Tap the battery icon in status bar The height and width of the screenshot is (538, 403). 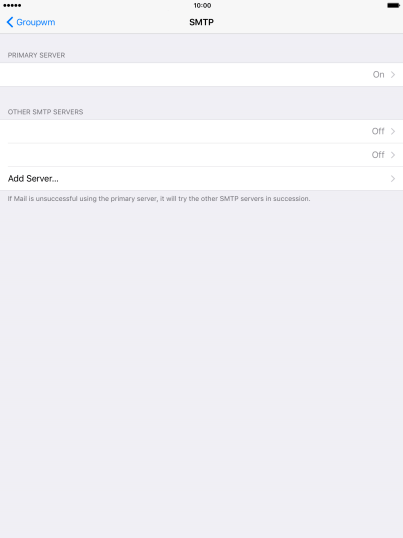tap(393, 5)
